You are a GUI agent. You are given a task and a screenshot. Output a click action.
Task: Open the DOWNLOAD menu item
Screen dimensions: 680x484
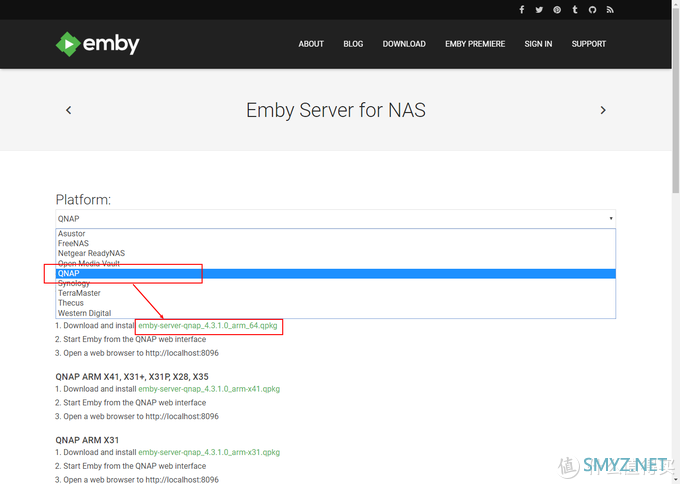404,44
